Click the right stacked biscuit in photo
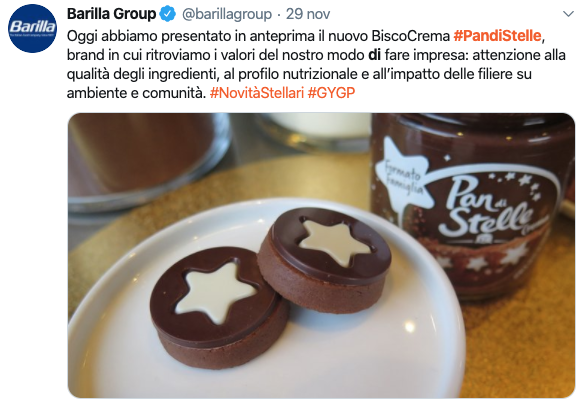584x406 pixels. 324,259
